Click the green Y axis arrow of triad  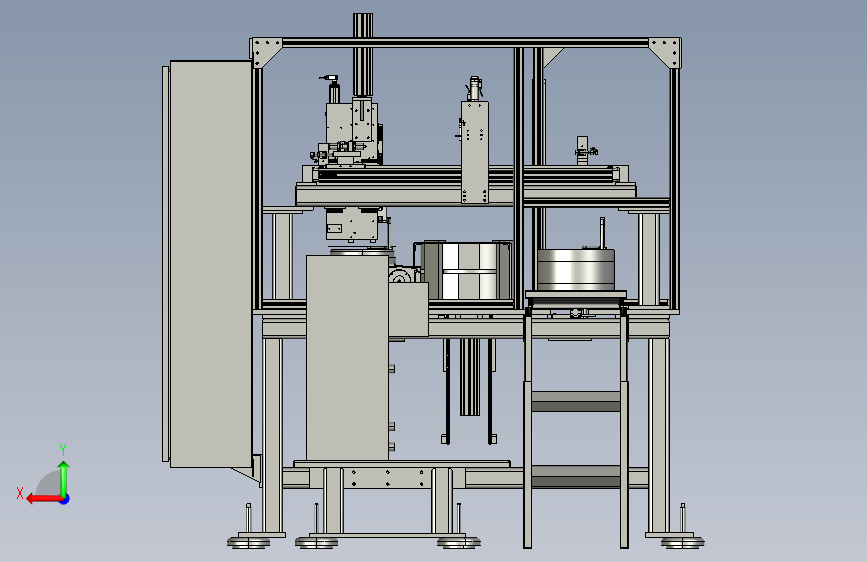(64, 478)
